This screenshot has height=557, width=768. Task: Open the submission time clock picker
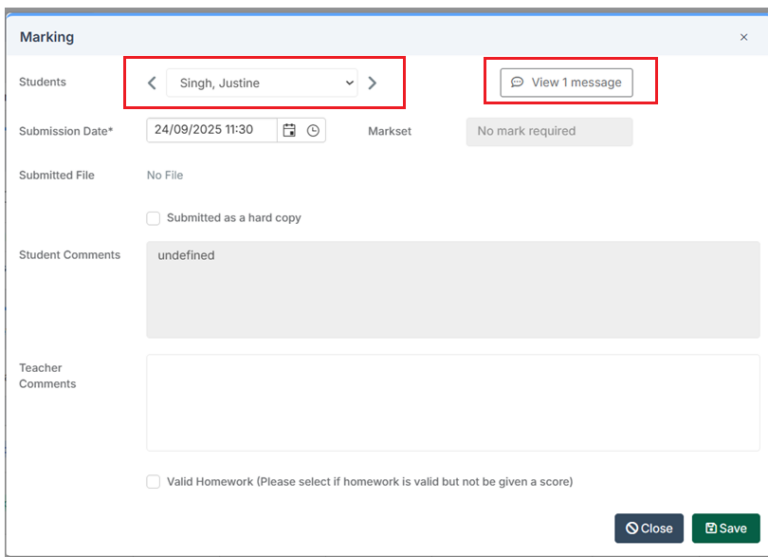point(313,130)
